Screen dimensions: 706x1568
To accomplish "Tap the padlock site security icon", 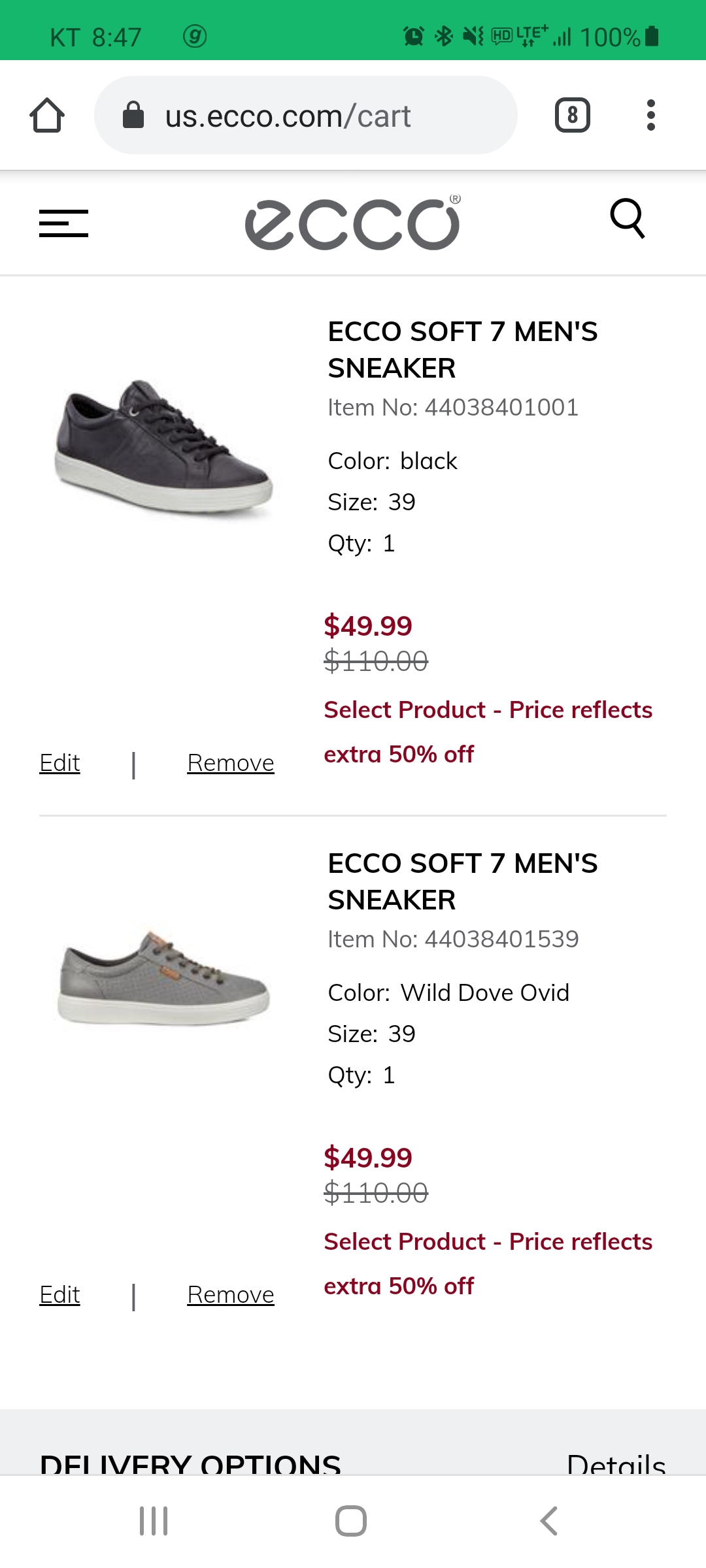I will point(133,116).
